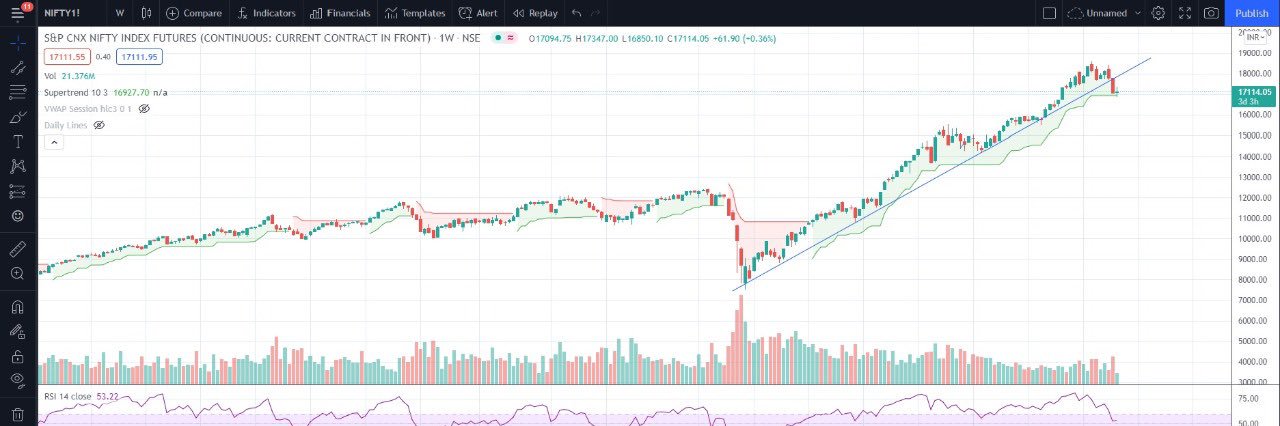This screenshot has height=426, width=1280.
Task: Open the chart patterns tool
Action: tap(18, 166)
